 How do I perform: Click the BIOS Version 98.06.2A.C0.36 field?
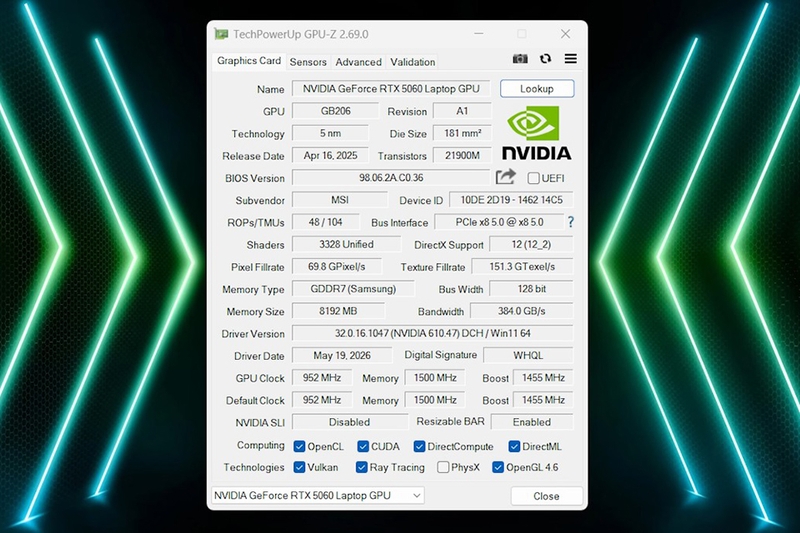(391, 178)
